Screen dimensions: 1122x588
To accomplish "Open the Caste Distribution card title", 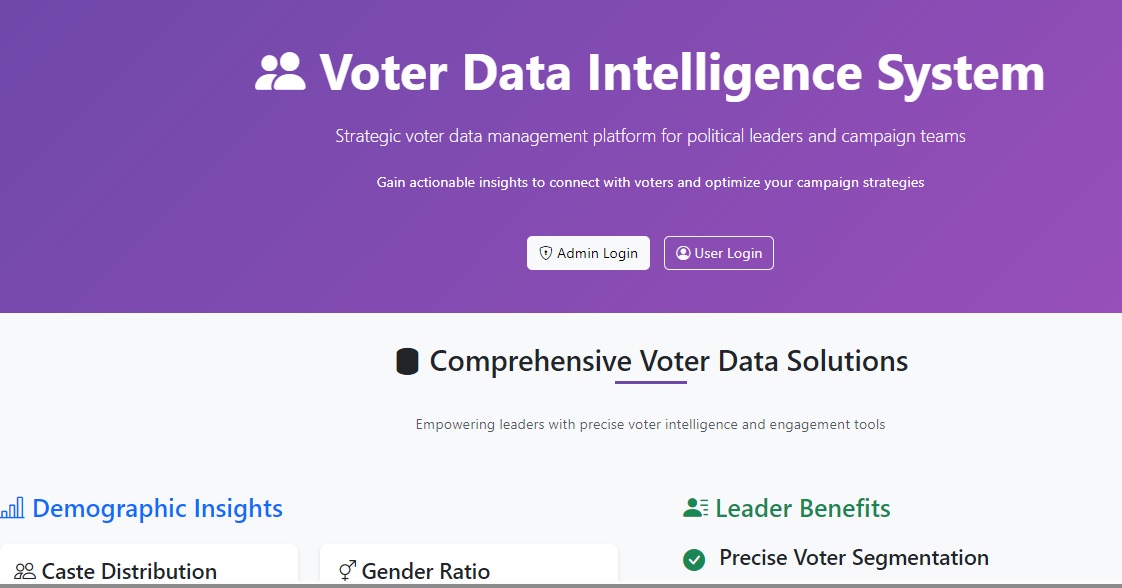I will (x=129, y=571).
